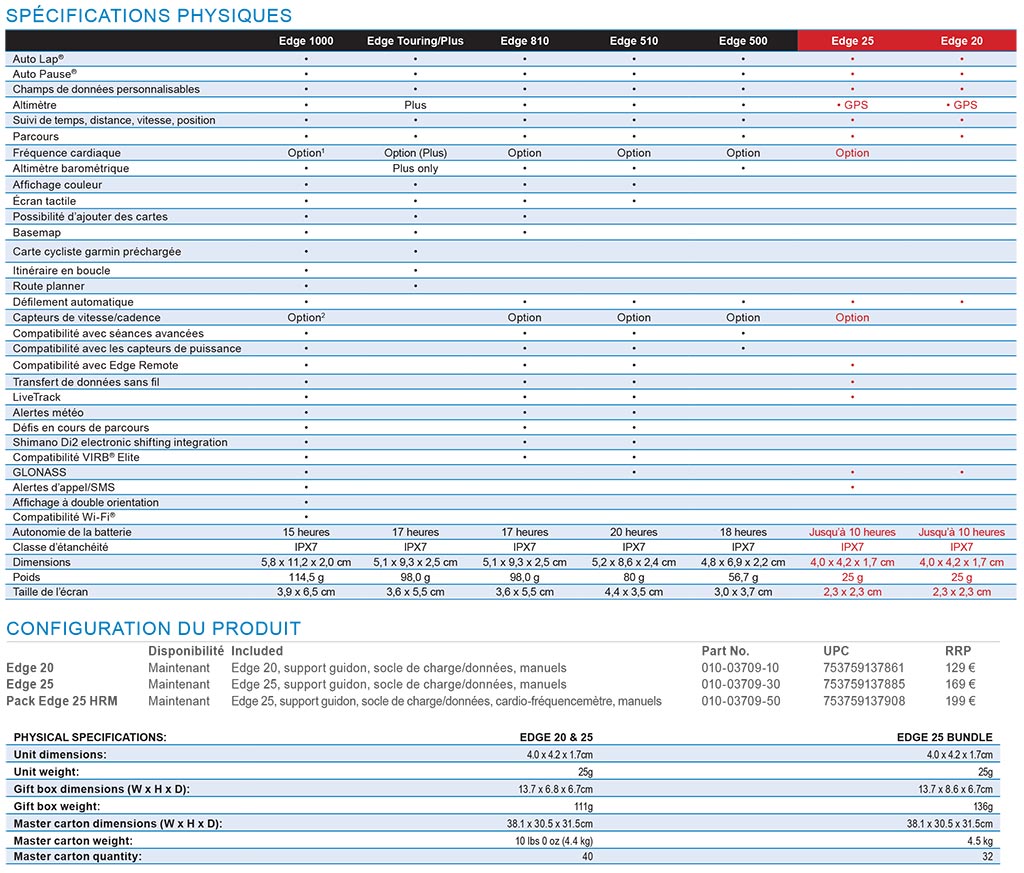Select the Altimètre barométrique row label

click(71, 168)
